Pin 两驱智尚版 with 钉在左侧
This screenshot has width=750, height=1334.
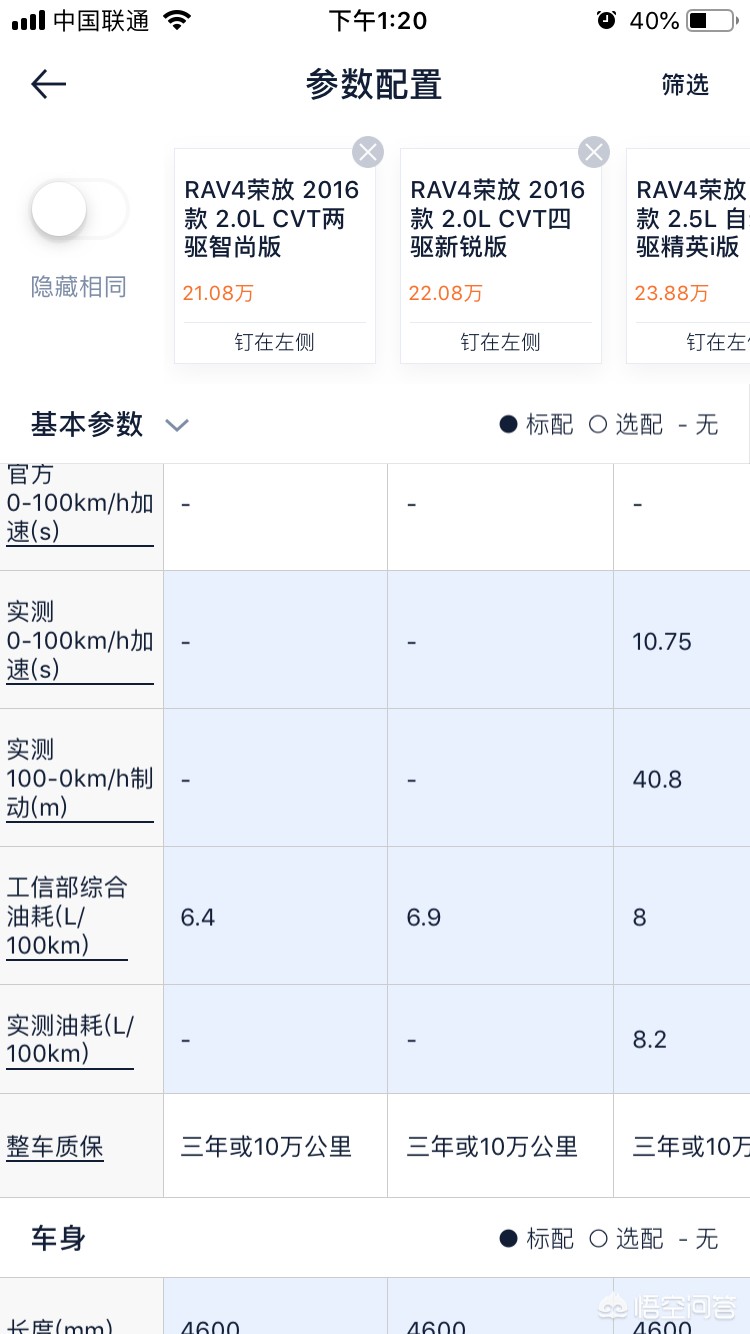(275, 342)
